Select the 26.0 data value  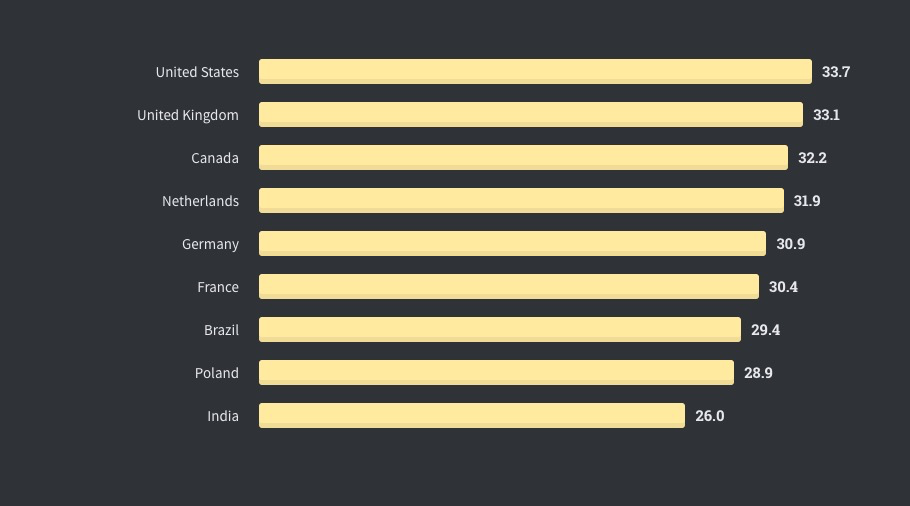[709, 416]
